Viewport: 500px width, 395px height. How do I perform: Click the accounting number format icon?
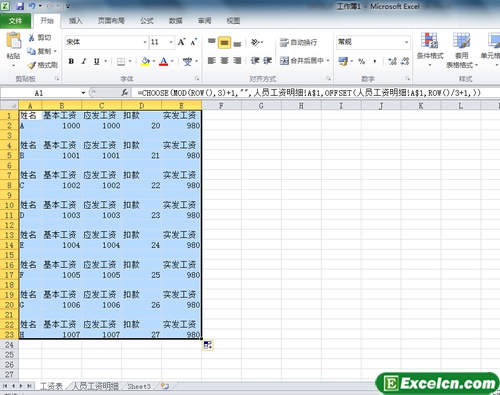343,61
